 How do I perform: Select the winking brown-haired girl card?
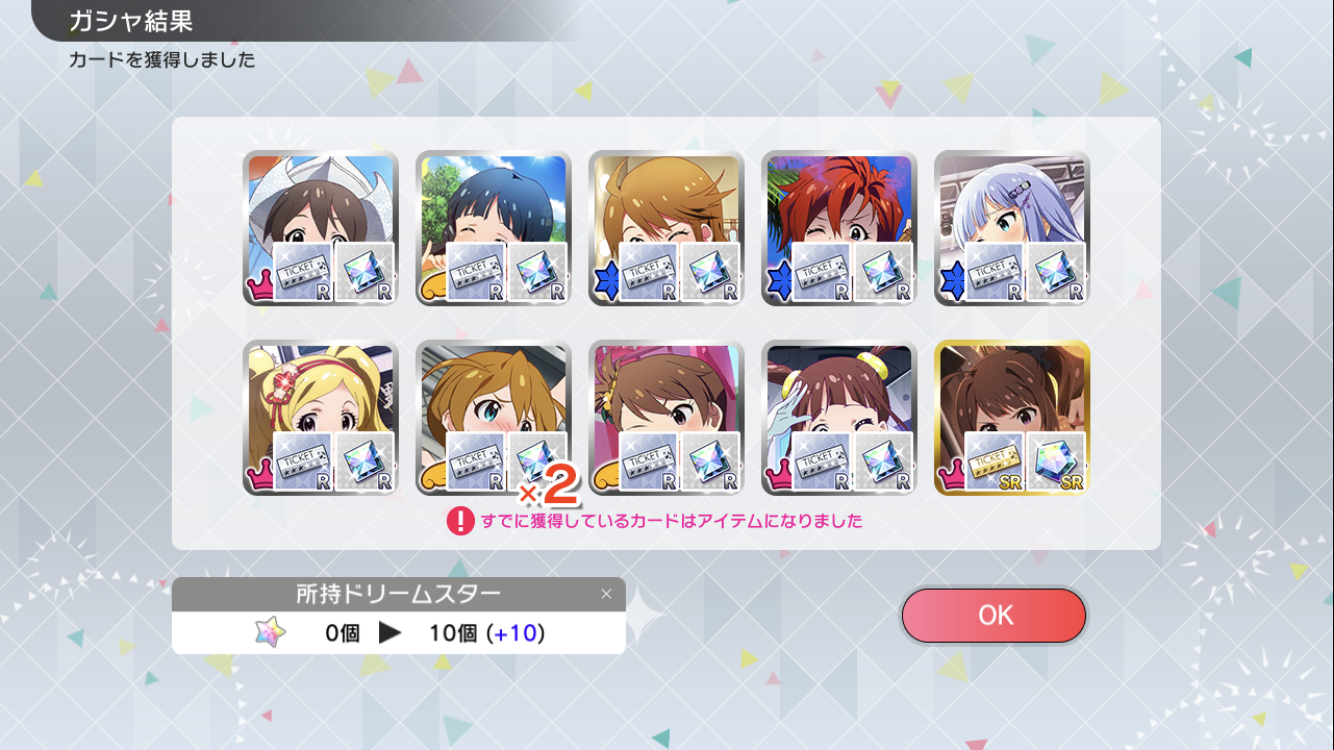(666, 228)
